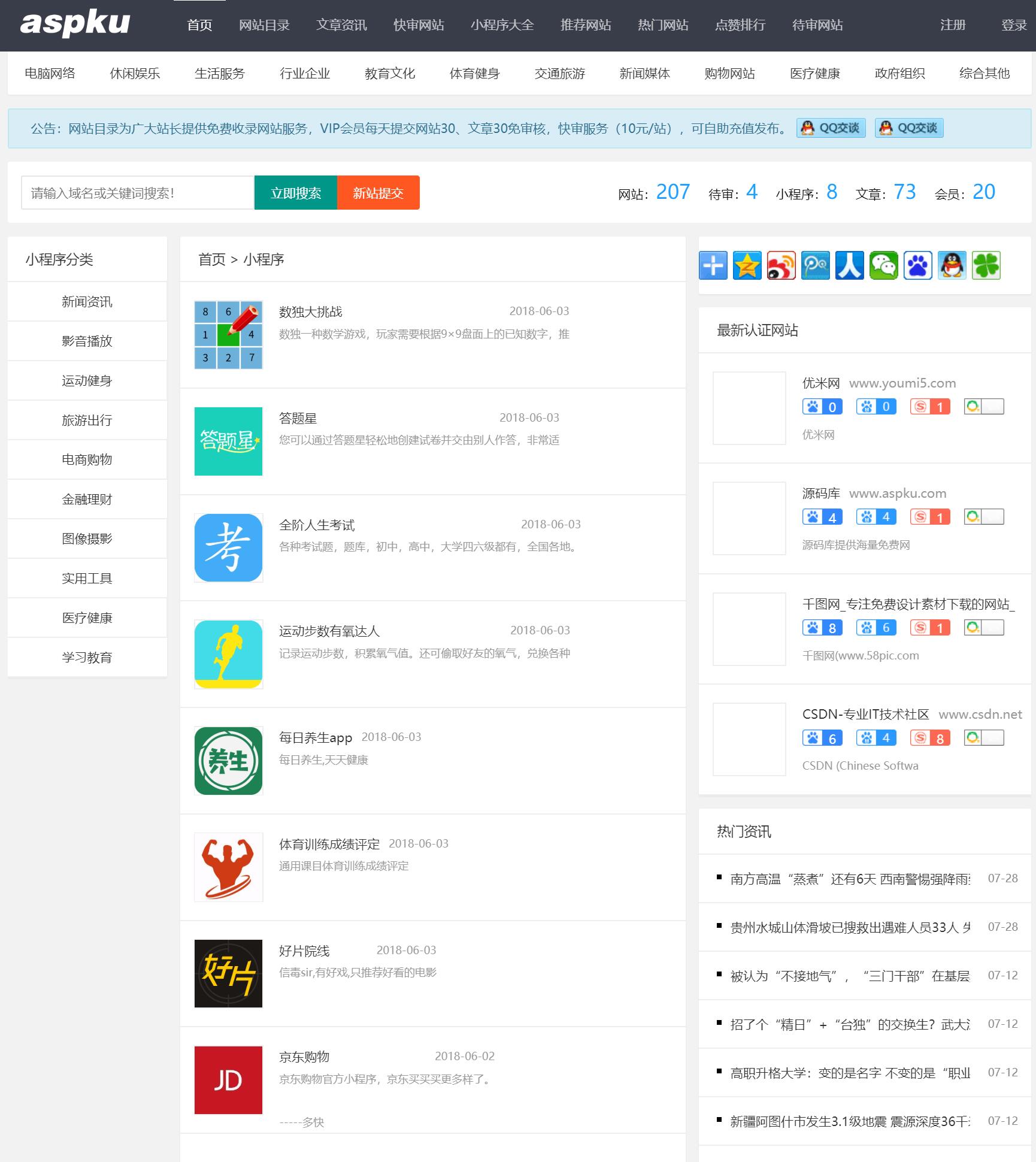1036x1162 pixels.
Task: Click the QZone star share icon
Action: (747, 265)
